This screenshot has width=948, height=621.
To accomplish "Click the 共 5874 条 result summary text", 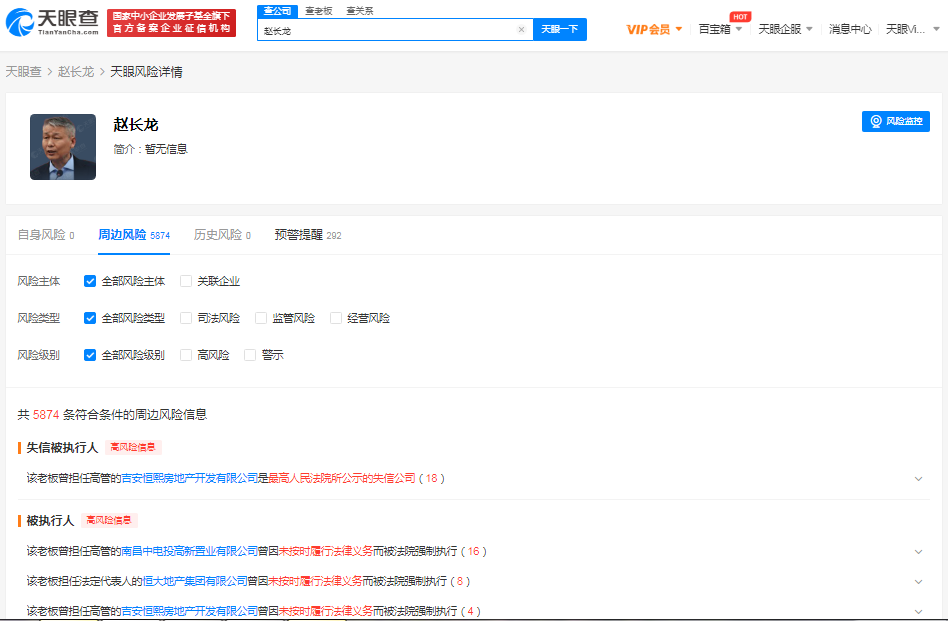I will (x=112, y=414).
